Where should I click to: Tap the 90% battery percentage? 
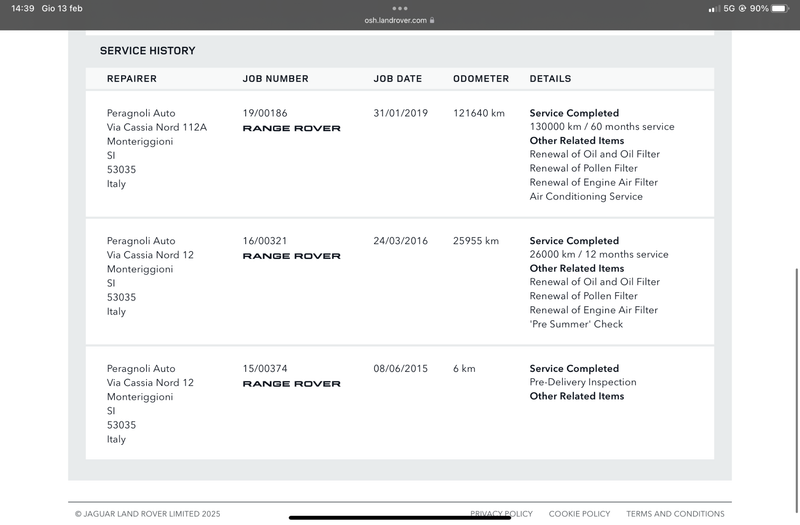click(x=759, y=8)
